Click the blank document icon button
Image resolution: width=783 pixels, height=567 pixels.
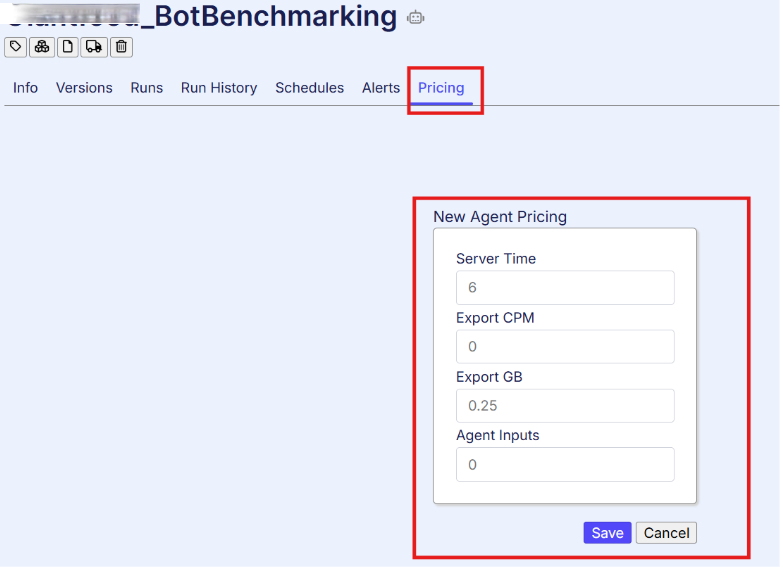68,47
